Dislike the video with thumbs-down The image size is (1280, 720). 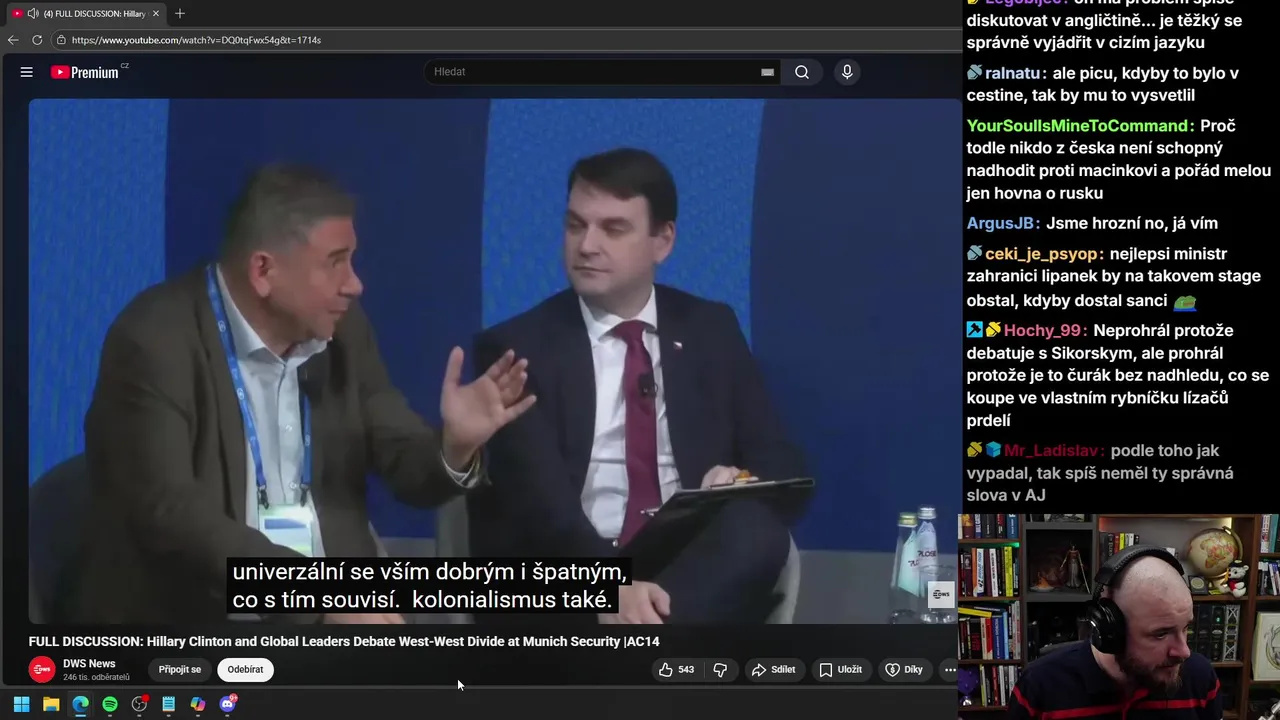tap(720, 669)
